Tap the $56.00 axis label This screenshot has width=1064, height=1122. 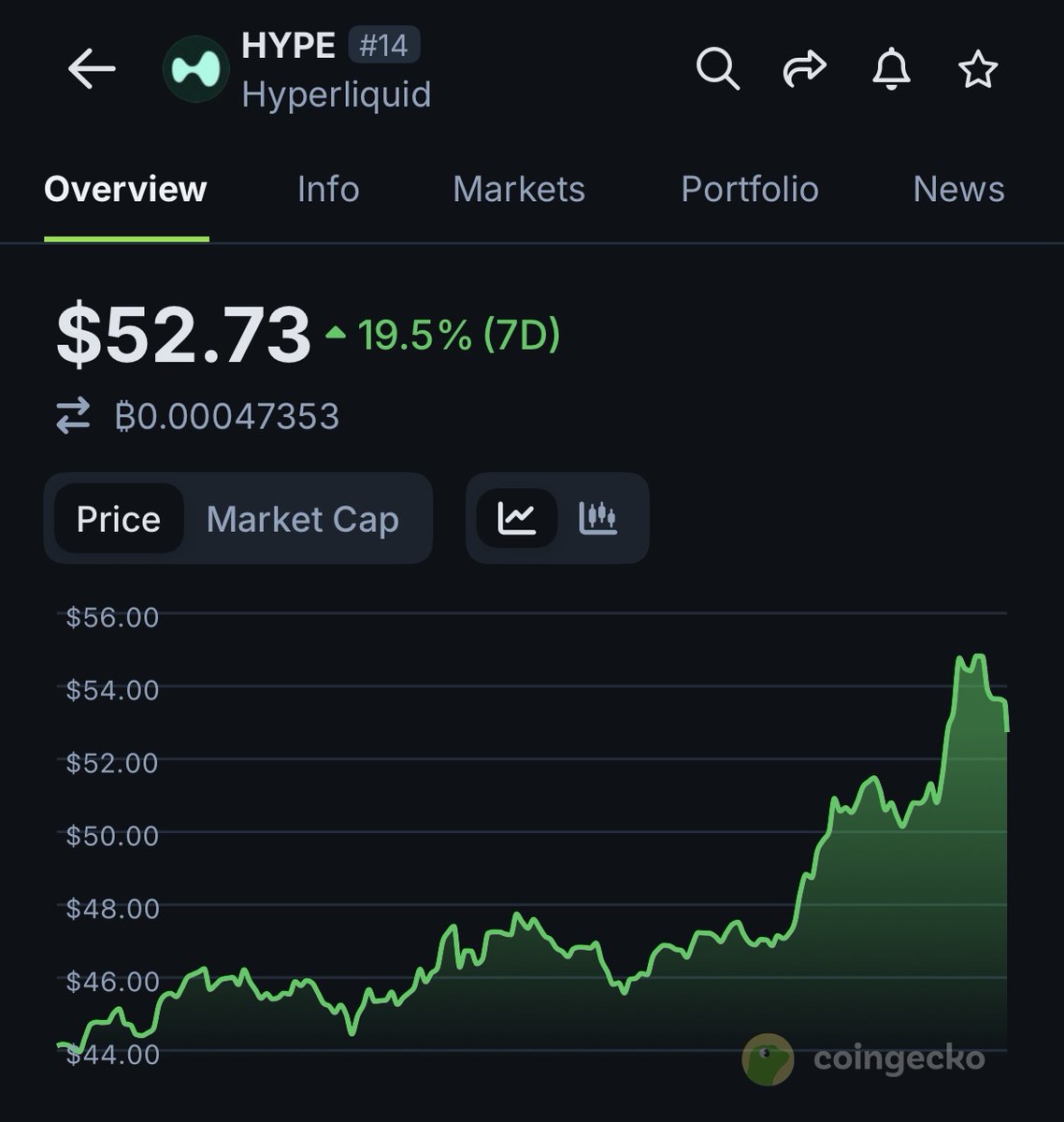click(112, 617)
